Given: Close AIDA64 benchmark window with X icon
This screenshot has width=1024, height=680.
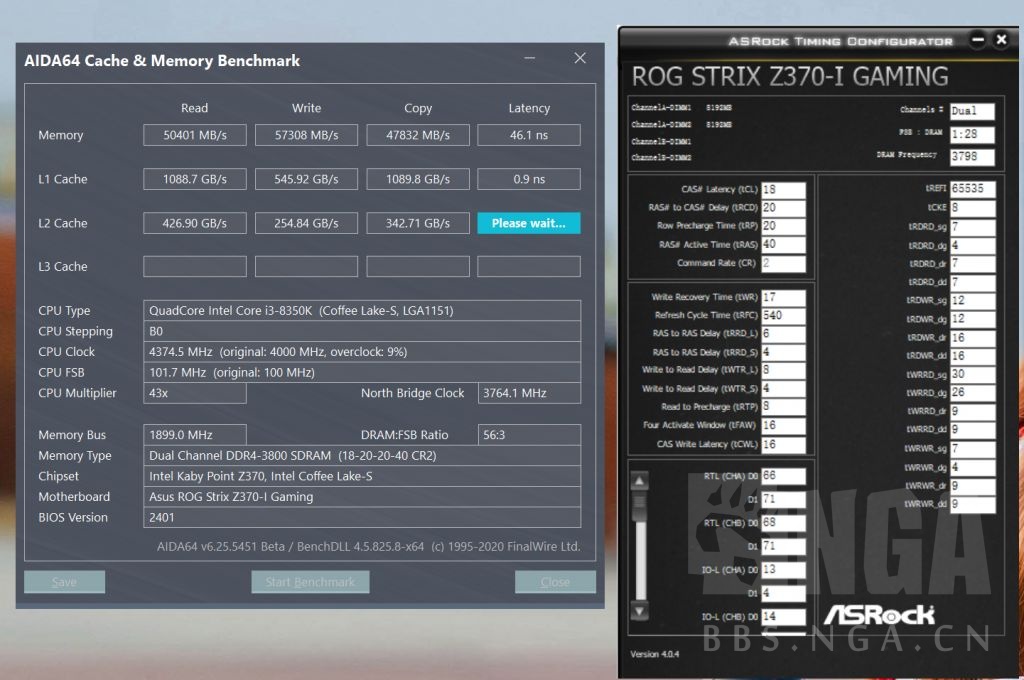Looking at the screenshot, I should tap(580, 58).
